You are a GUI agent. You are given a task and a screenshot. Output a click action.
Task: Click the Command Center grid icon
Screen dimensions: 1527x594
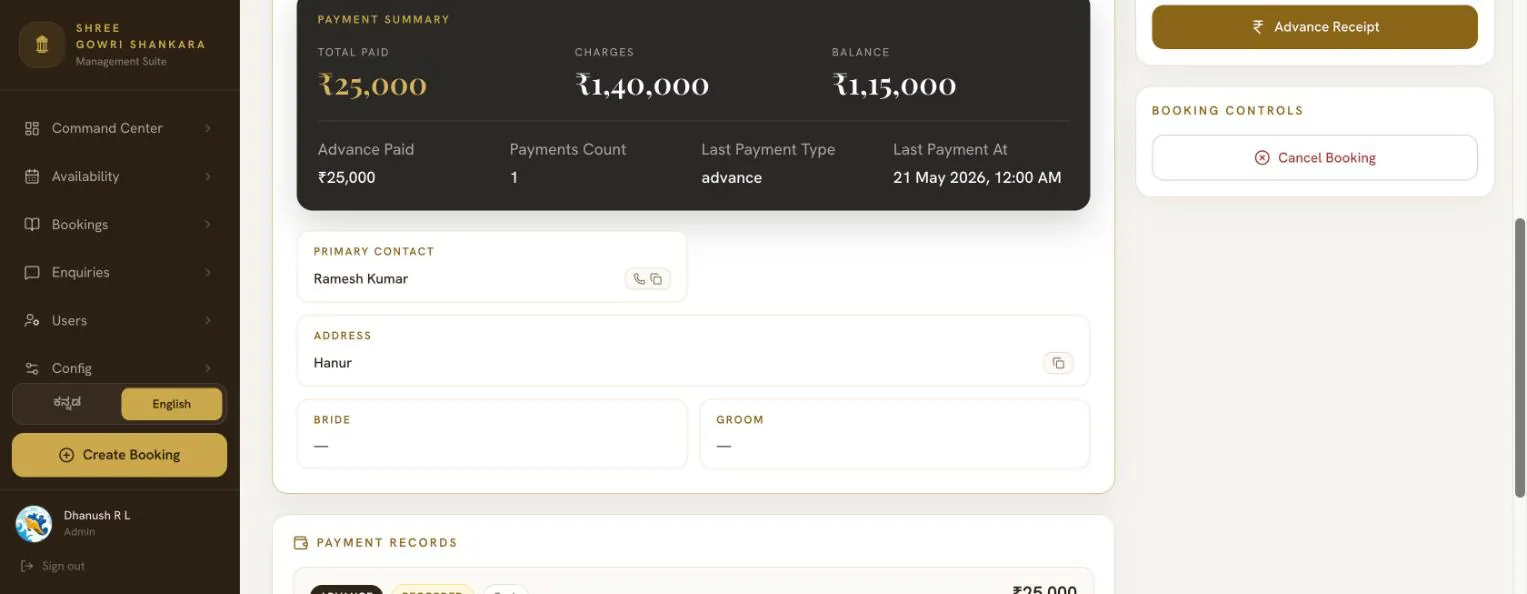click(x=32, y=128)
